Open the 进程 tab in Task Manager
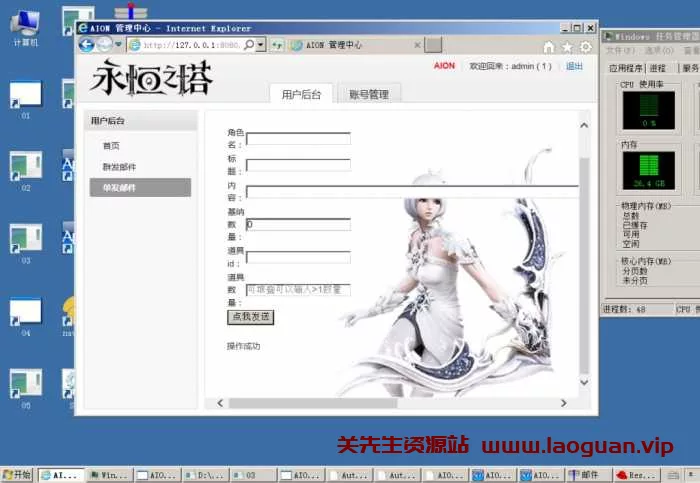Screen dimensions: 700x483 pos(657,68)
